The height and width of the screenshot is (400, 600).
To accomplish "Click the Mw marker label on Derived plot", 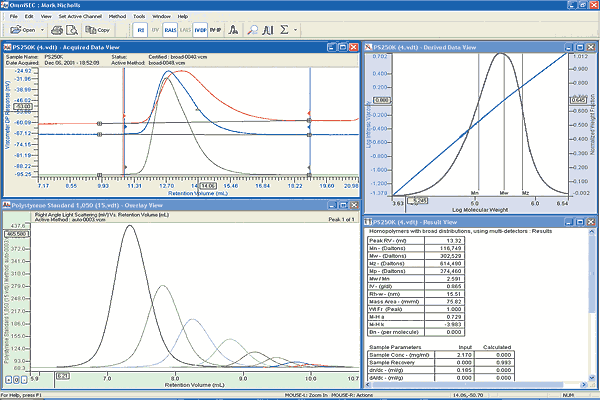I will pyautogui.click(x=503, y=192).
